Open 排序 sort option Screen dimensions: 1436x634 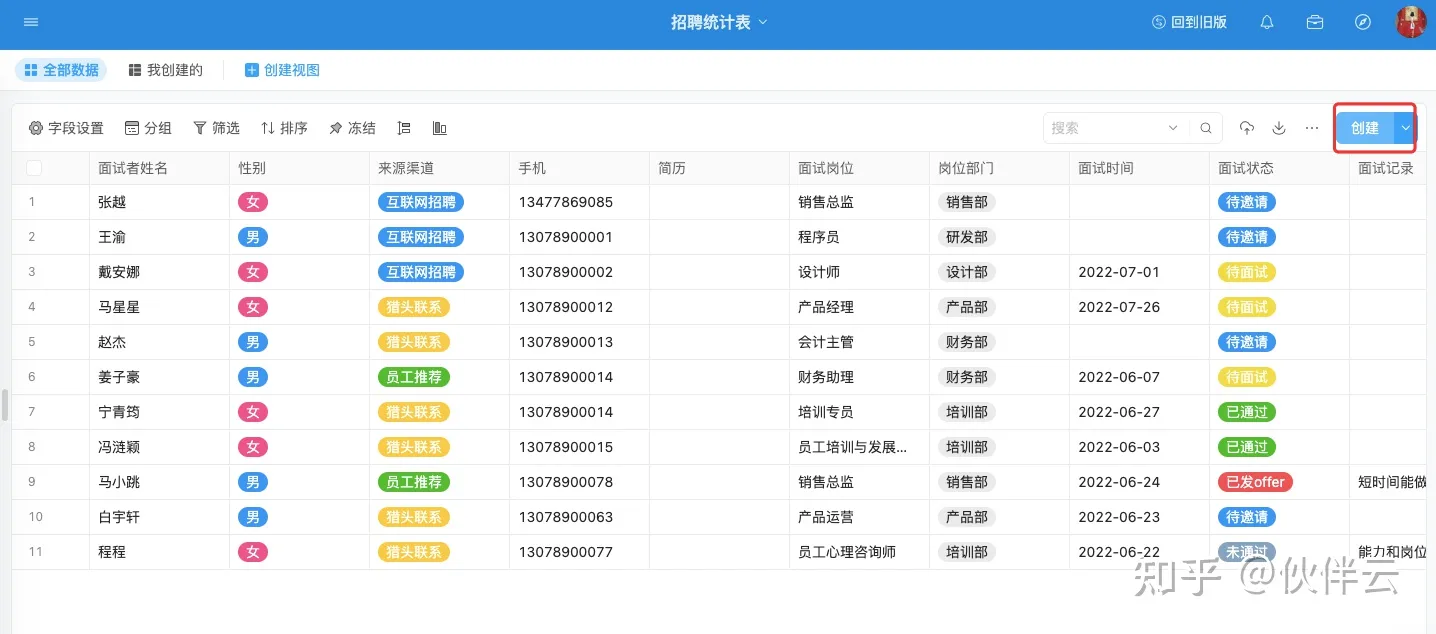[x=284, y=128]
